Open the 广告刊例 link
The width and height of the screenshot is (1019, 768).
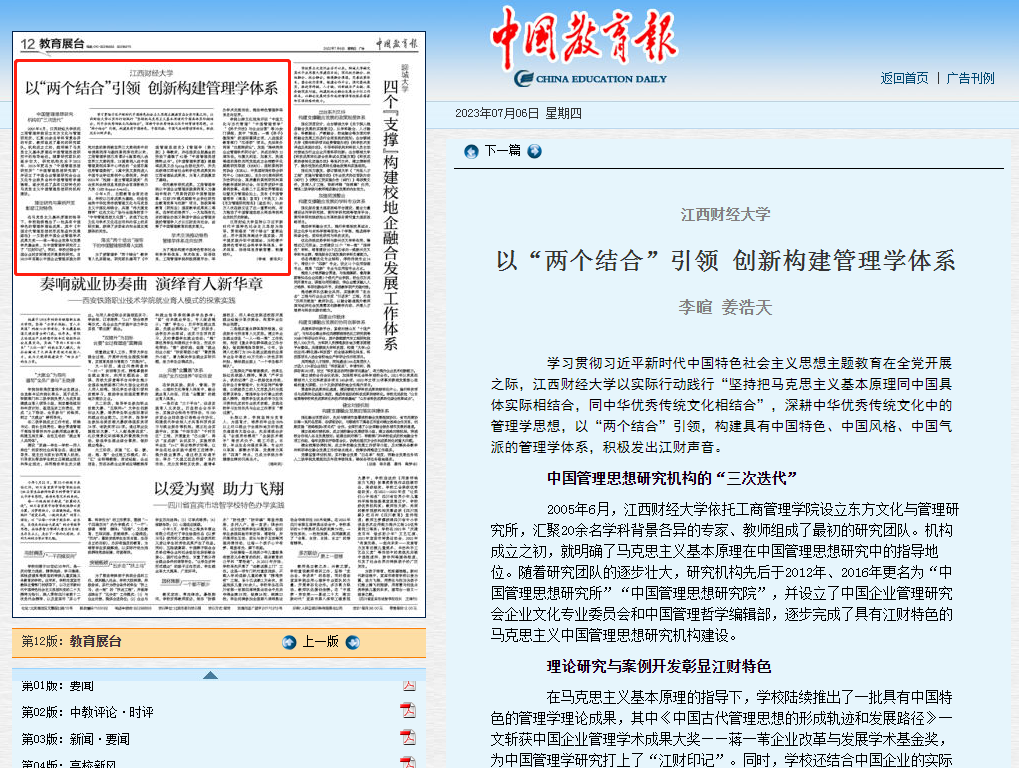click(970, 79)
